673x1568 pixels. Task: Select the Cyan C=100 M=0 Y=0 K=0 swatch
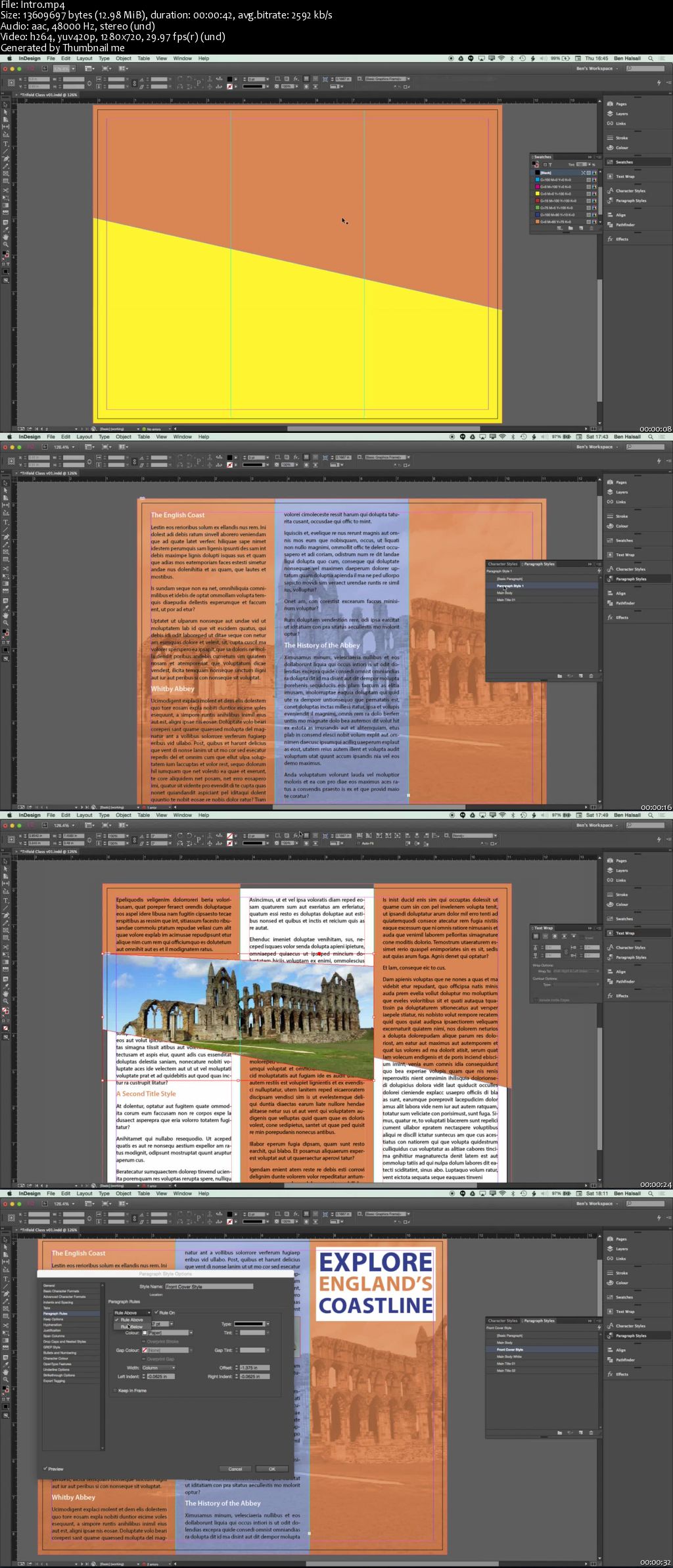(x=565, y=180)
